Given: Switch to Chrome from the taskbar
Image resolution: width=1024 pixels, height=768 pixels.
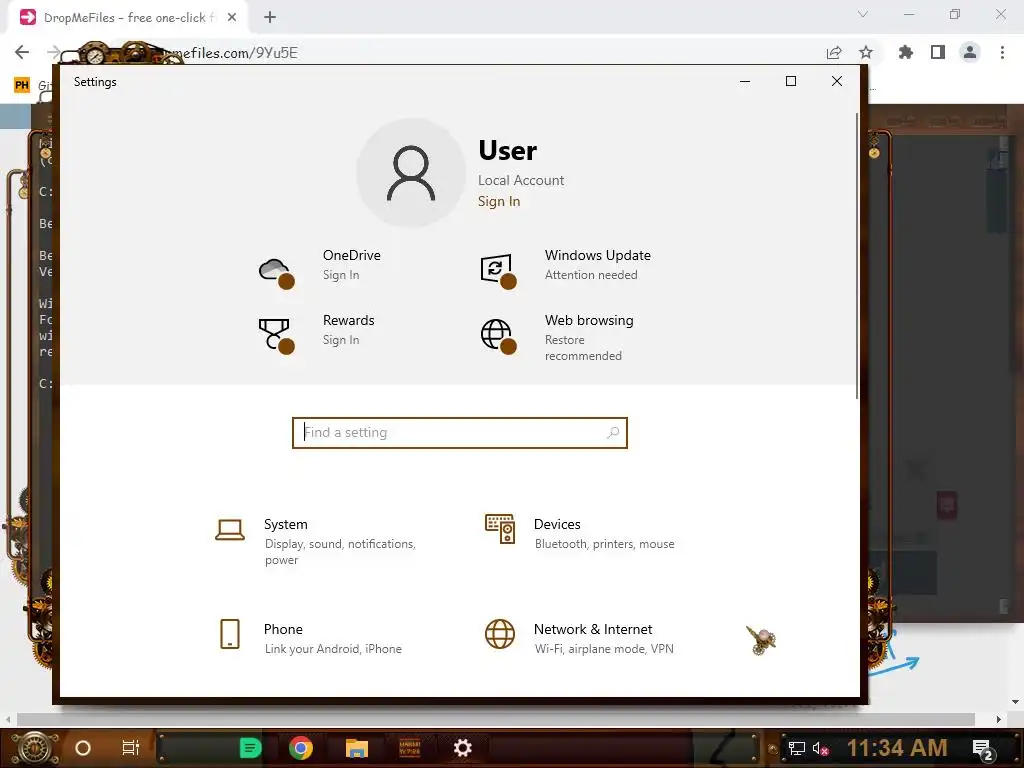Looking at the screenshot, I should coord(301,748).
